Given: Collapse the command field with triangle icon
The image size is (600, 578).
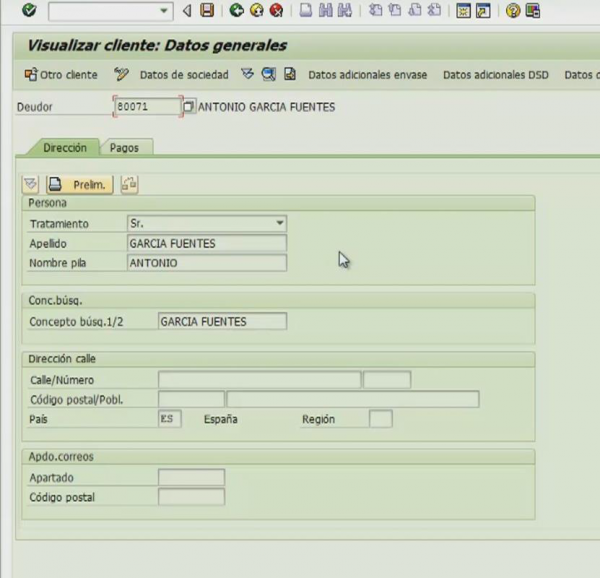Looking at the screenshot, I should pos(187,10).
